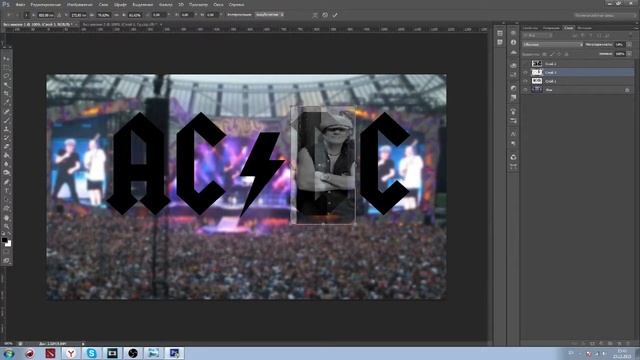Open the interpolation dropdown in options bar
640x360 pixels.
click(x=269, y=15)
